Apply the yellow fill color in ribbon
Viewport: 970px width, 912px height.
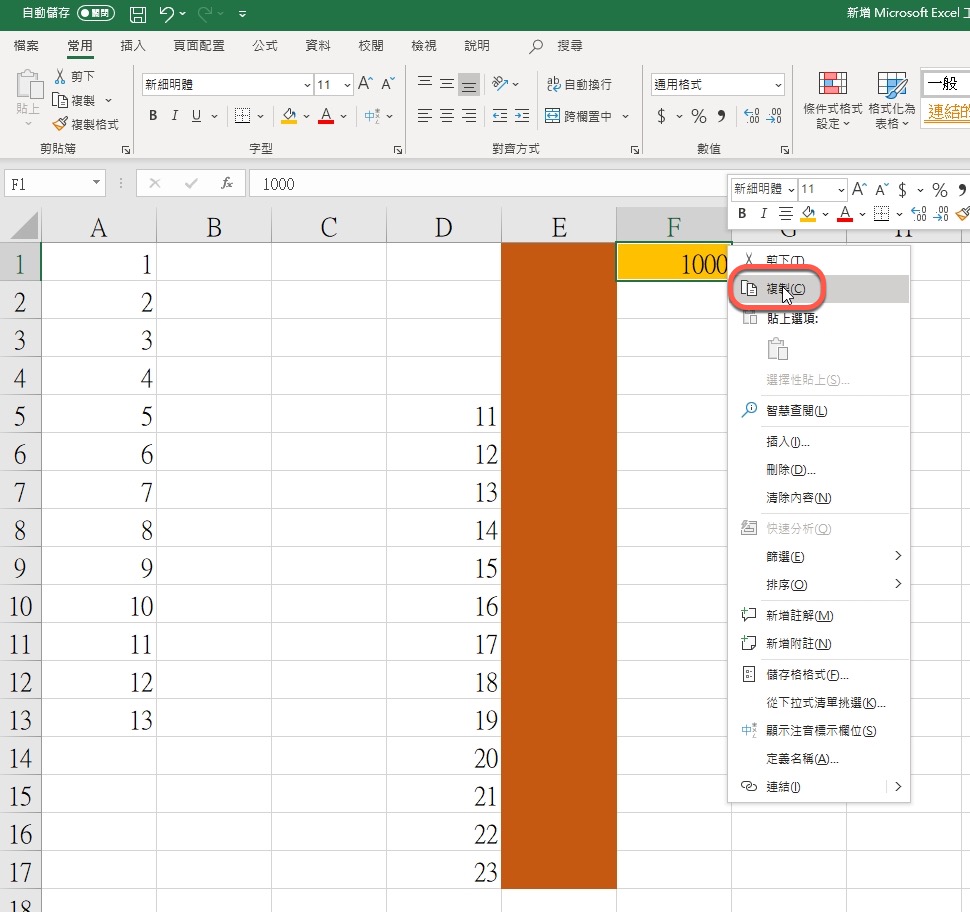tap(289, 117)
